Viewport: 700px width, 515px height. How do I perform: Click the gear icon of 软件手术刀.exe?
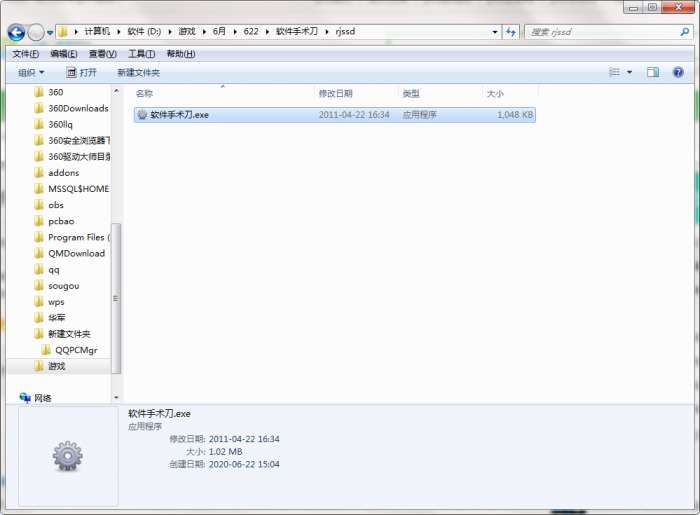point(142,115)
